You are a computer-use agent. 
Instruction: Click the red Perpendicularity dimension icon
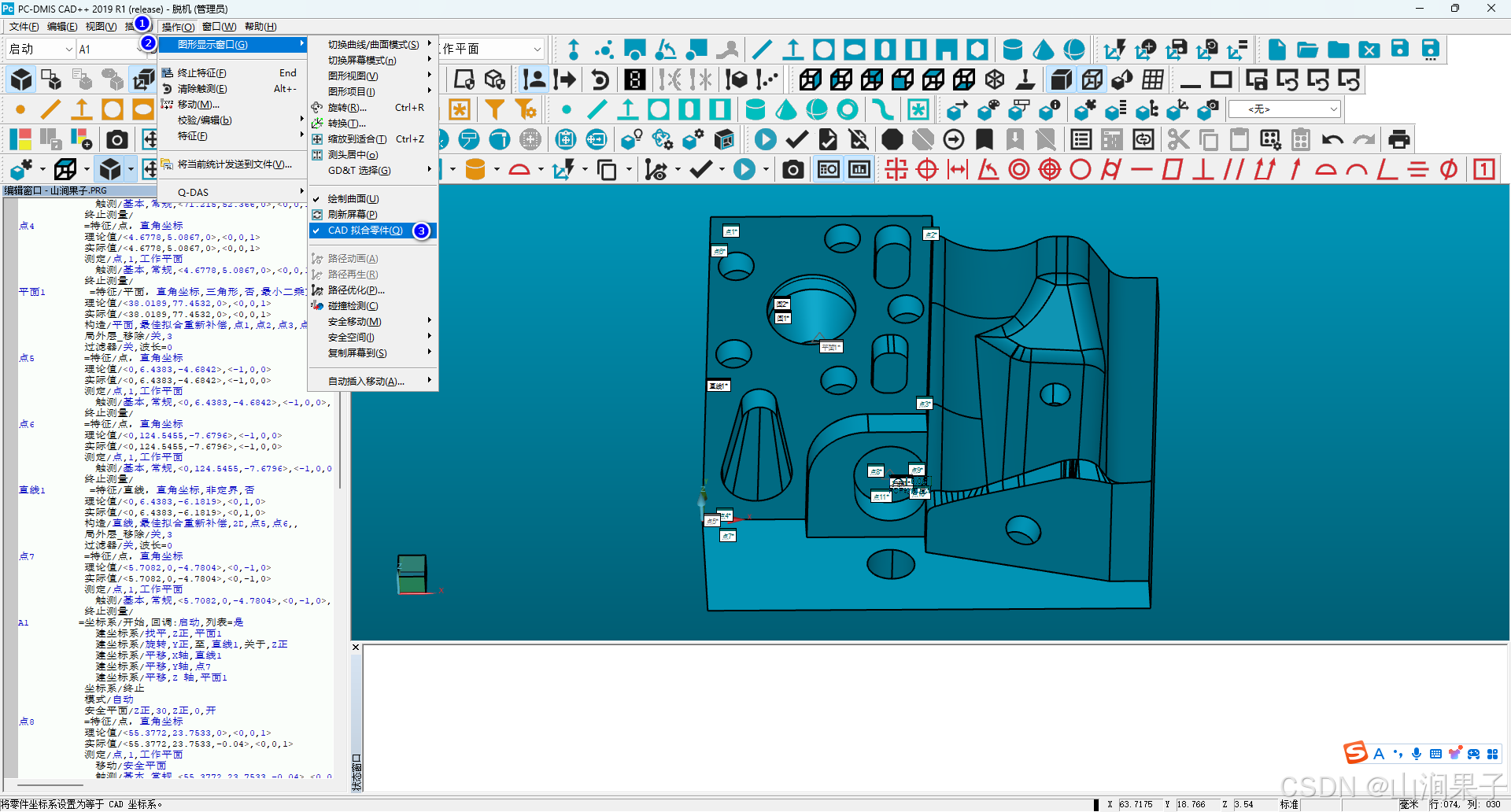tap(1203, 169)
